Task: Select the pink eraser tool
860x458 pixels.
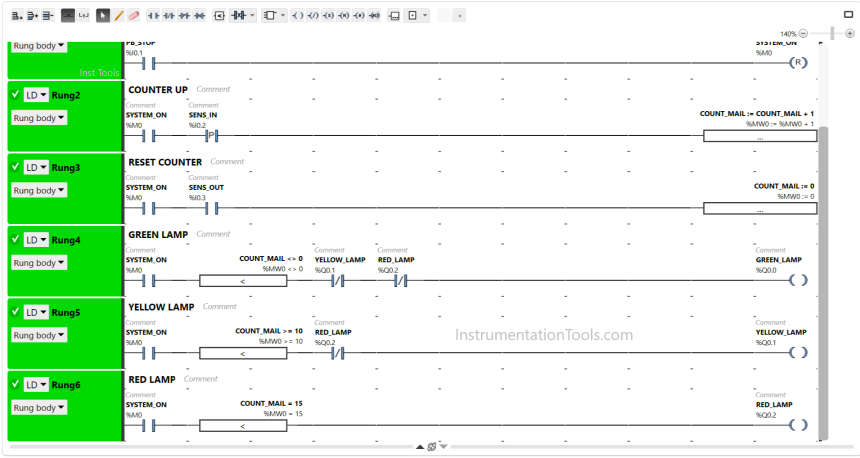Action: 134,16
